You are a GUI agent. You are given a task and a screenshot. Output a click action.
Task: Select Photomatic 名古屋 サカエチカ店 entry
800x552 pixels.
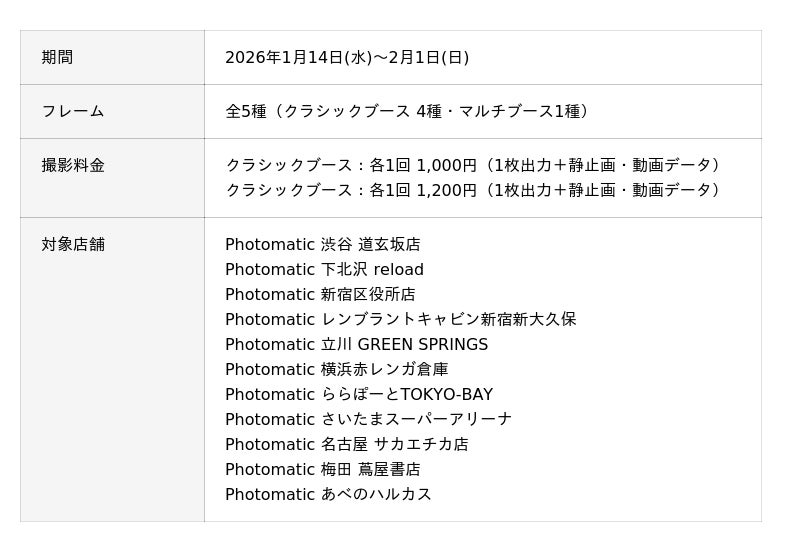click(346, 445)
